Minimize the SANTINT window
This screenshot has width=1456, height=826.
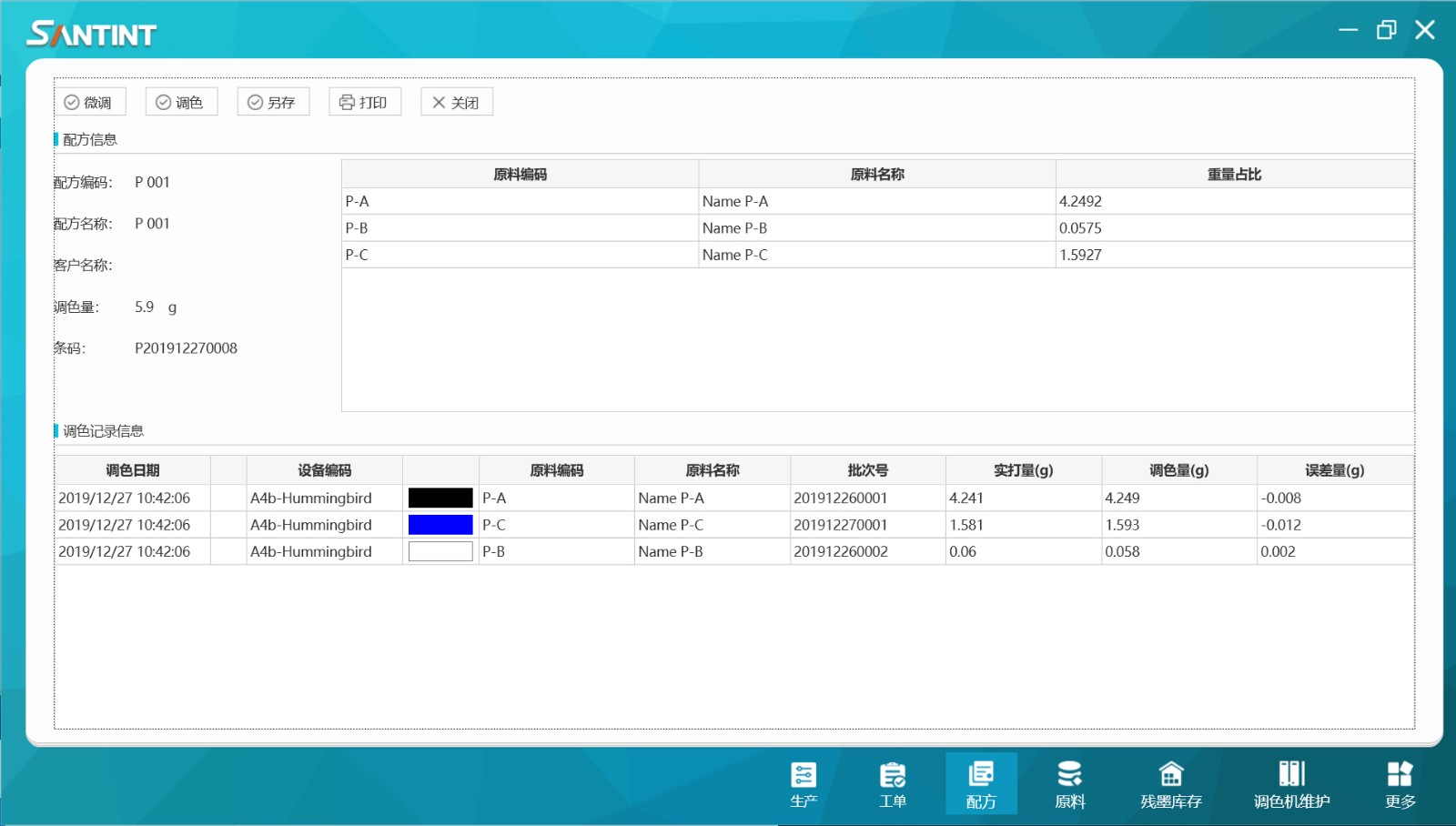click(1348, 30)
